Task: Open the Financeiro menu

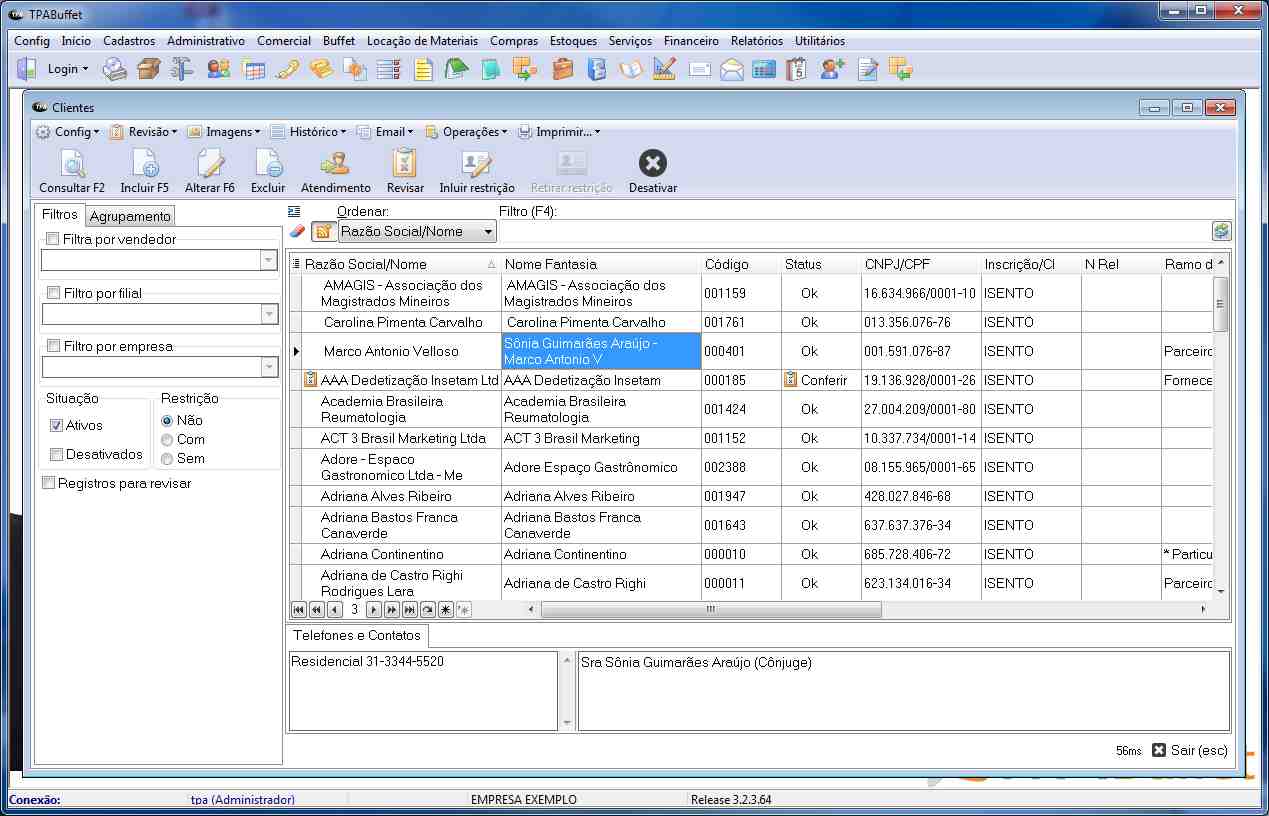Action: point(690,41)
